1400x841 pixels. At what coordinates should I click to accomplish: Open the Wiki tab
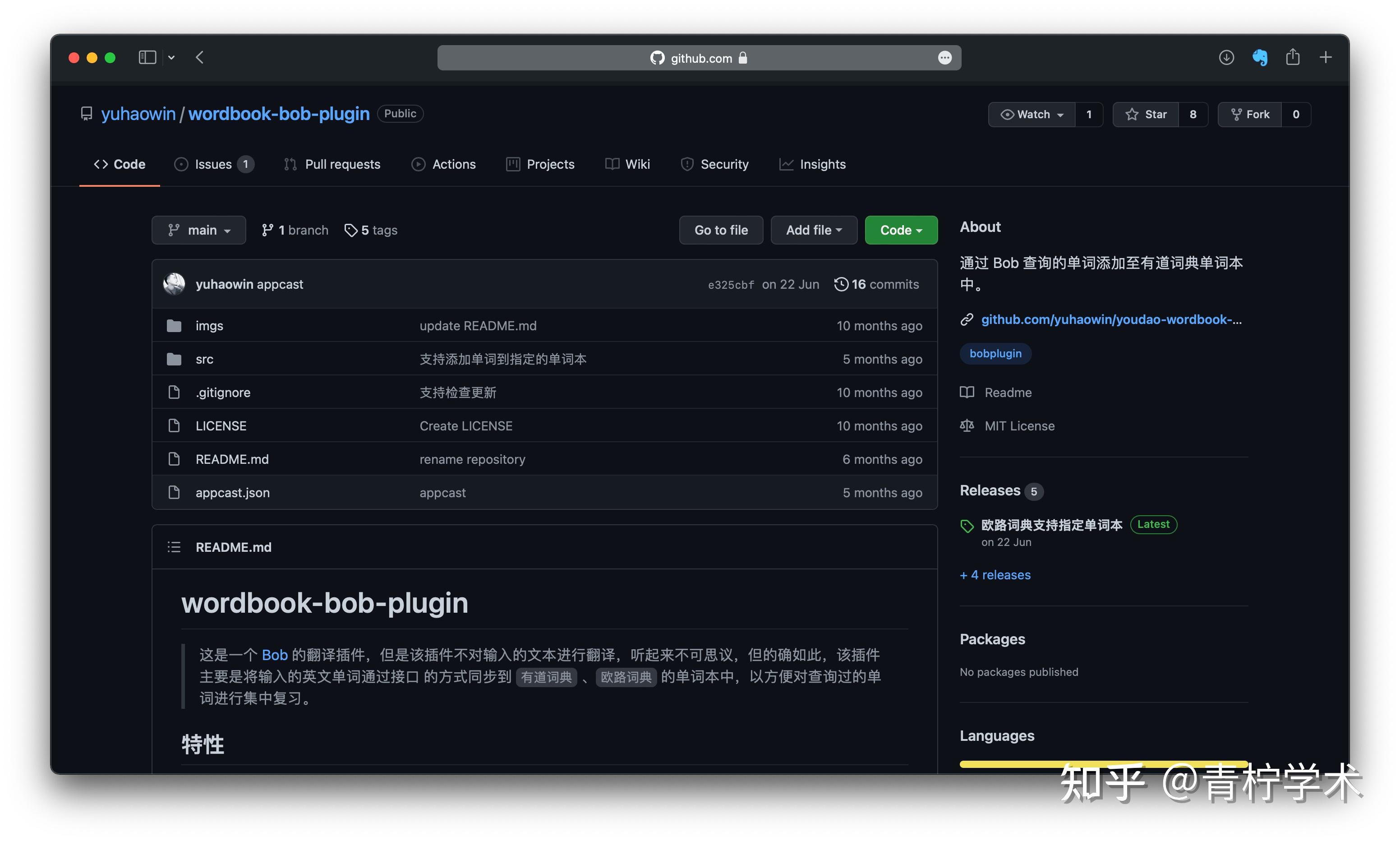[x=627, y=164]
